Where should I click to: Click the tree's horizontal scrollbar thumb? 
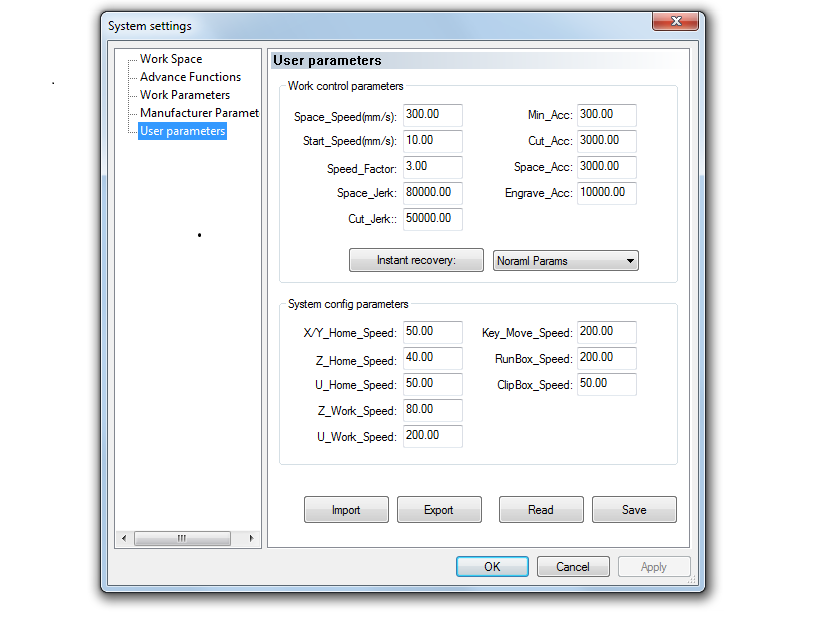[182, 538]
